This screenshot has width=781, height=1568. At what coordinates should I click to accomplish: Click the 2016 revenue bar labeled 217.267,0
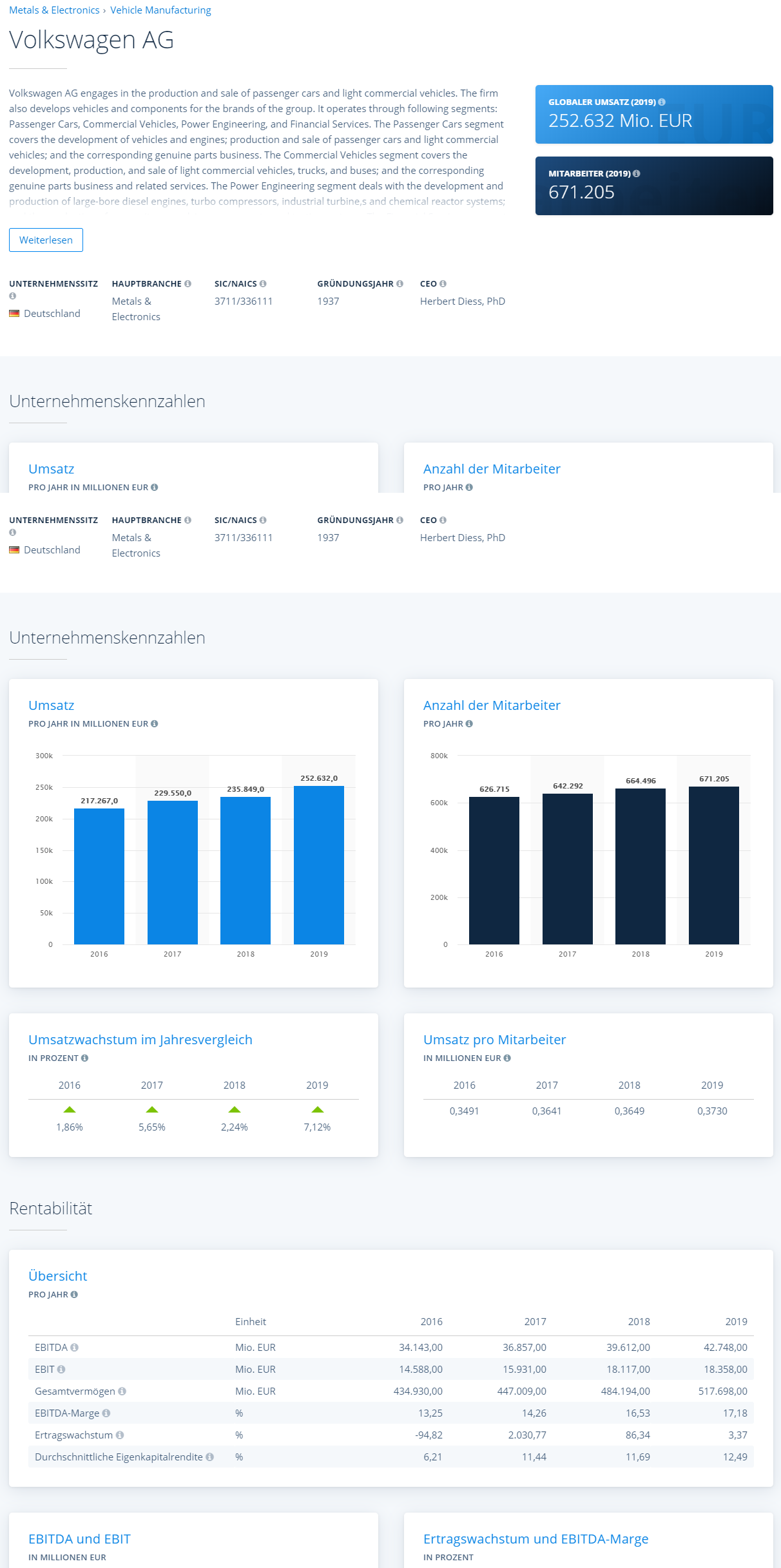(x=99, y=876)
